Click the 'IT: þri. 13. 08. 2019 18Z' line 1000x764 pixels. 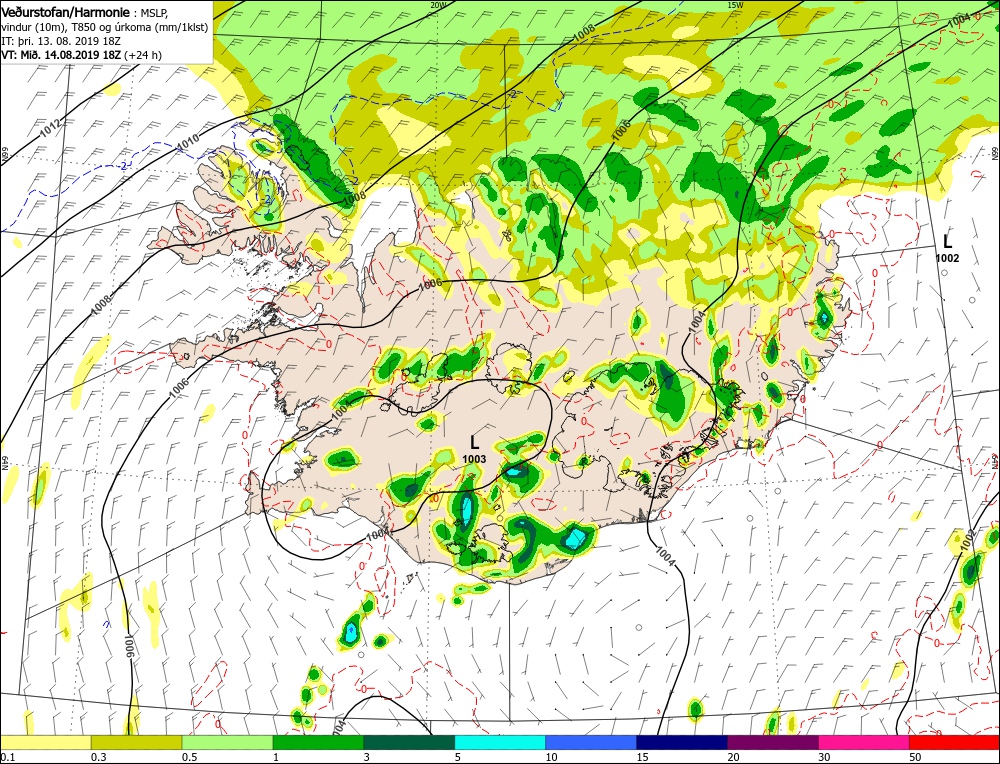tap(61, 41)
